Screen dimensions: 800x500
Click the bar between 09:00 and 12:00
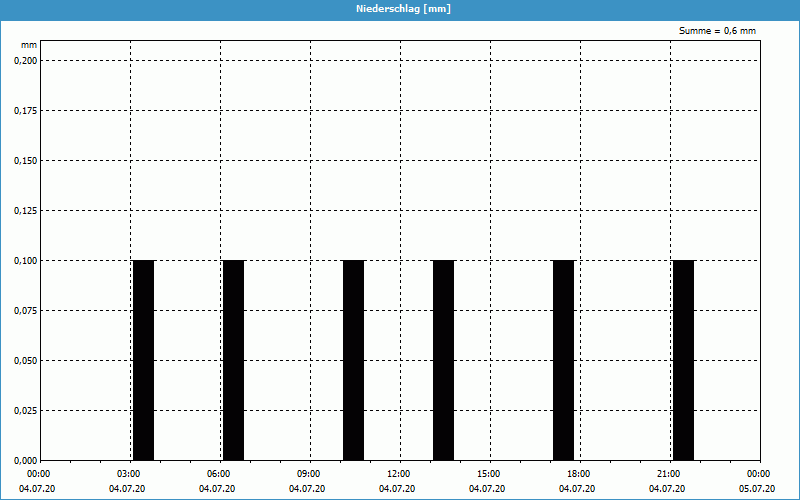(x=353, y=360)
